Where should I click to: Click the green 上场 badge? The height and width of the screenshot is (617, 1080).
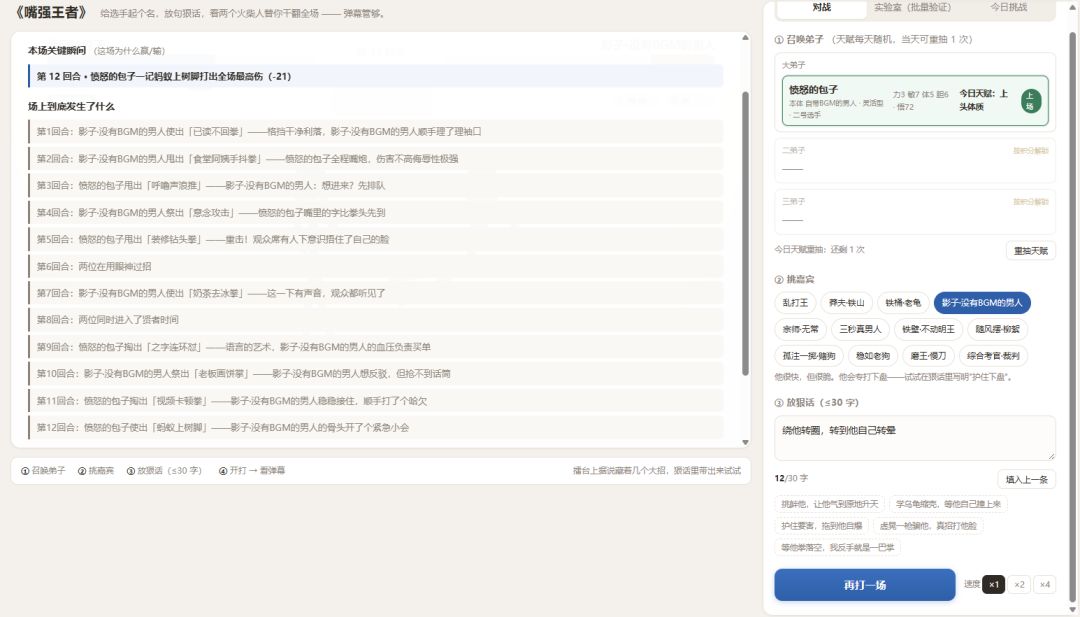[1030, 101]
